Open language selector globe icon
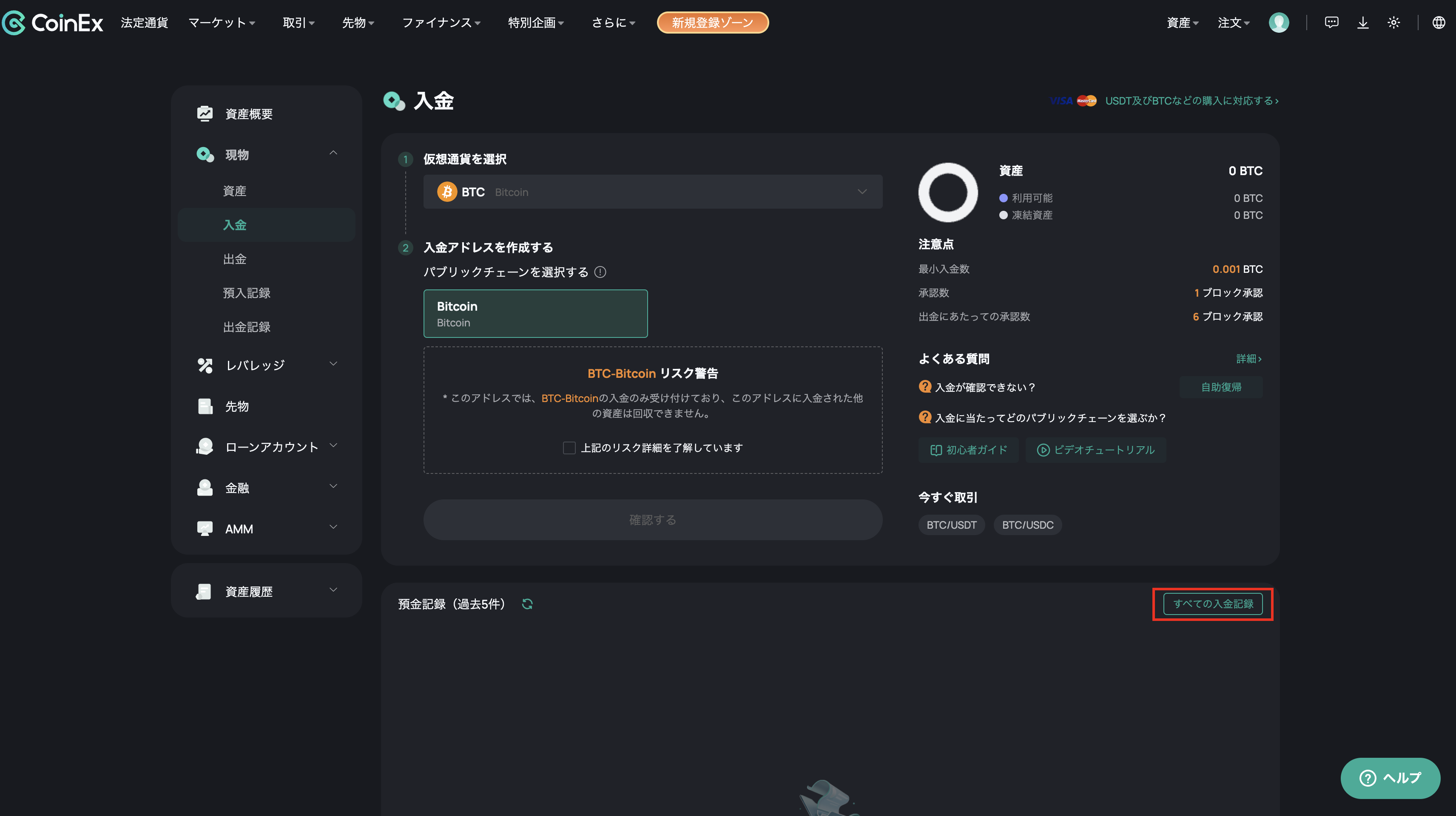The width and height of the screenshot is (1456, 816). click(1439, 23)
